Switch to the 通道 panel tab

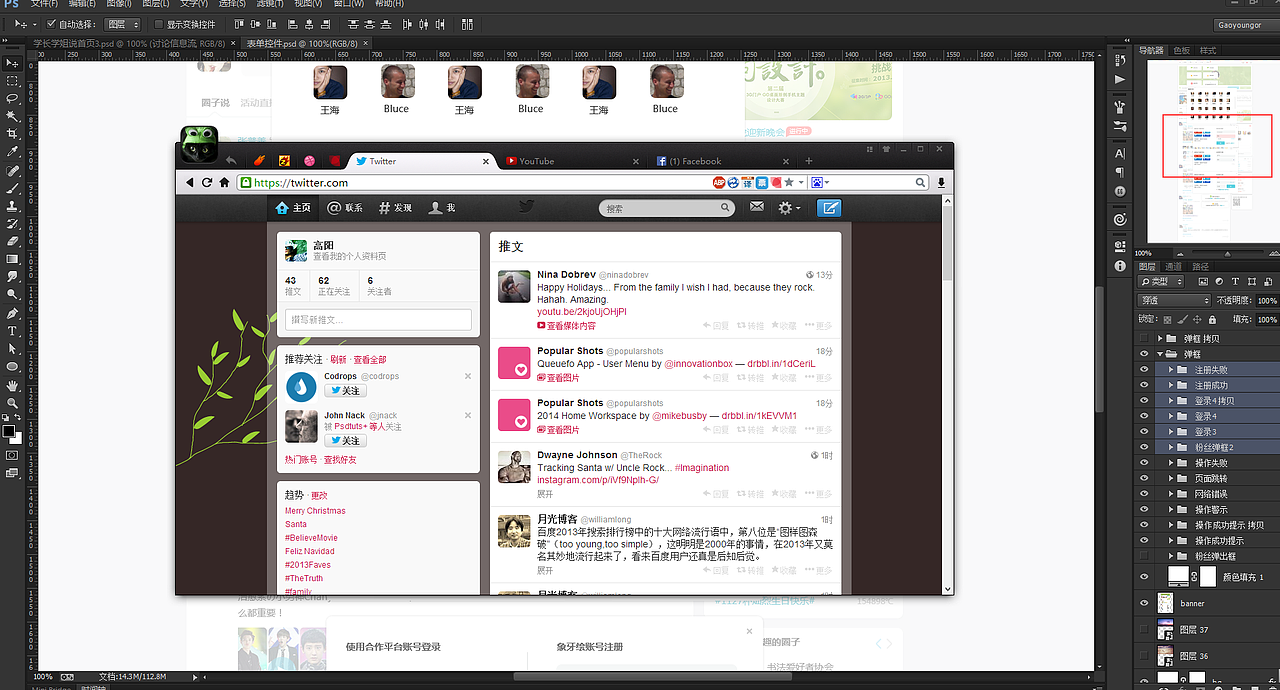[x=1174, y=267]
